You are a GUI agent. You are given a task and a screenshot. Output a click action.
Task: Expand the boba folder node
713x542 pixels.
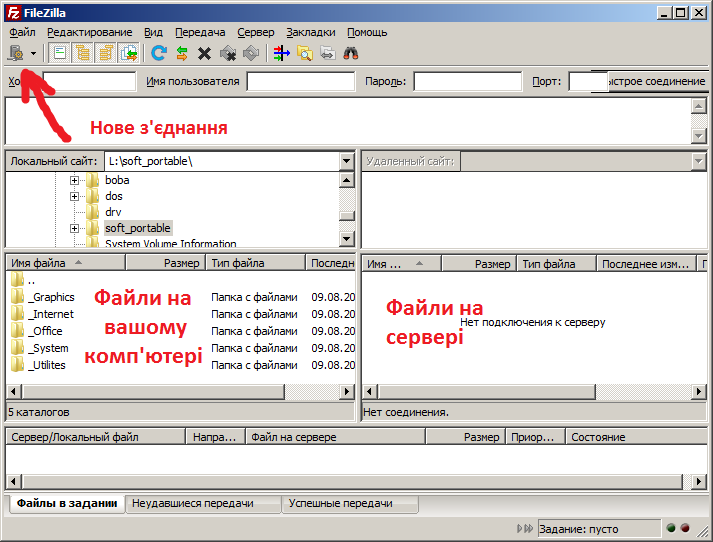coord(74,181)
